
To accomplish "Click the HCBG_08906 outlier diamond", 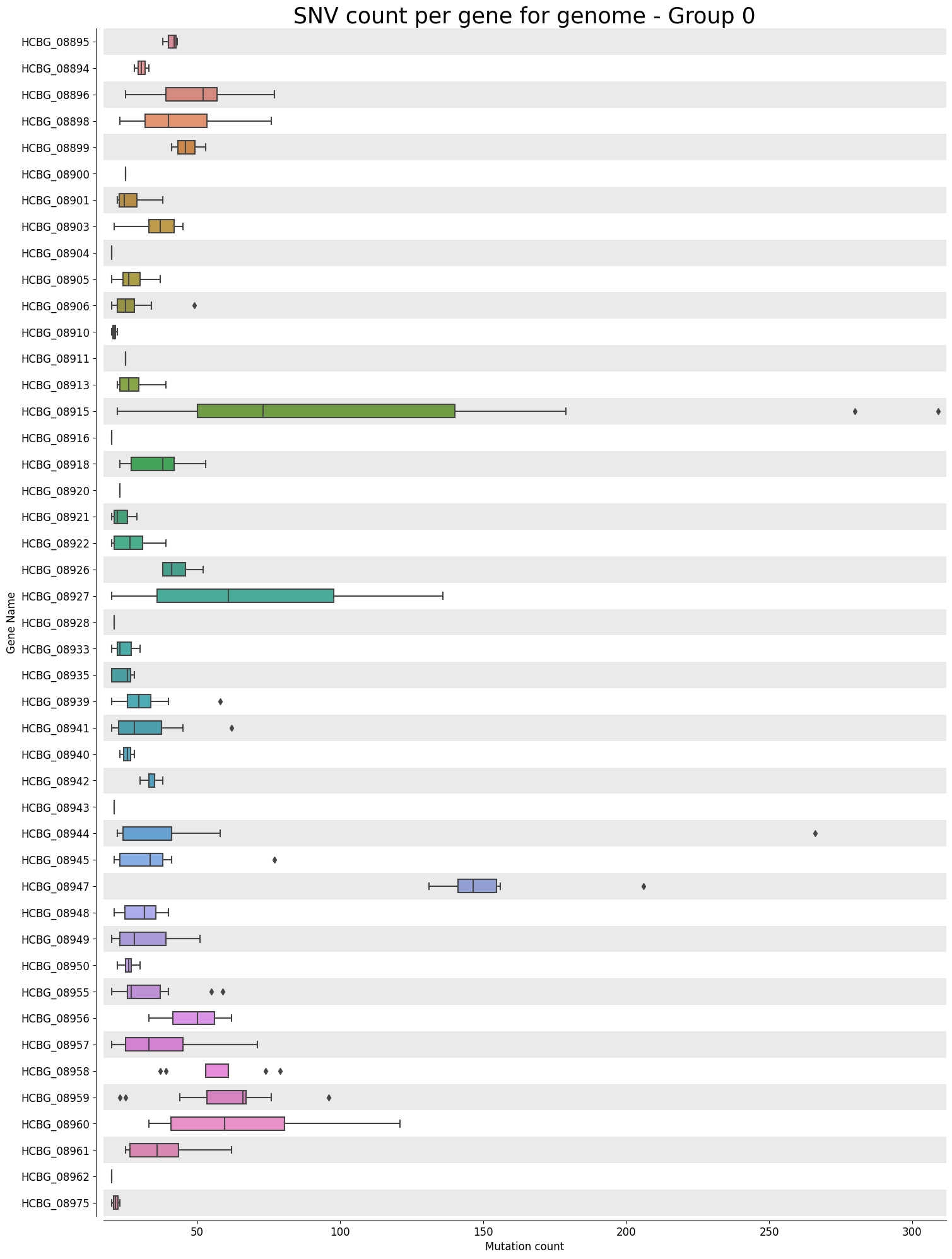I will 194,305.
